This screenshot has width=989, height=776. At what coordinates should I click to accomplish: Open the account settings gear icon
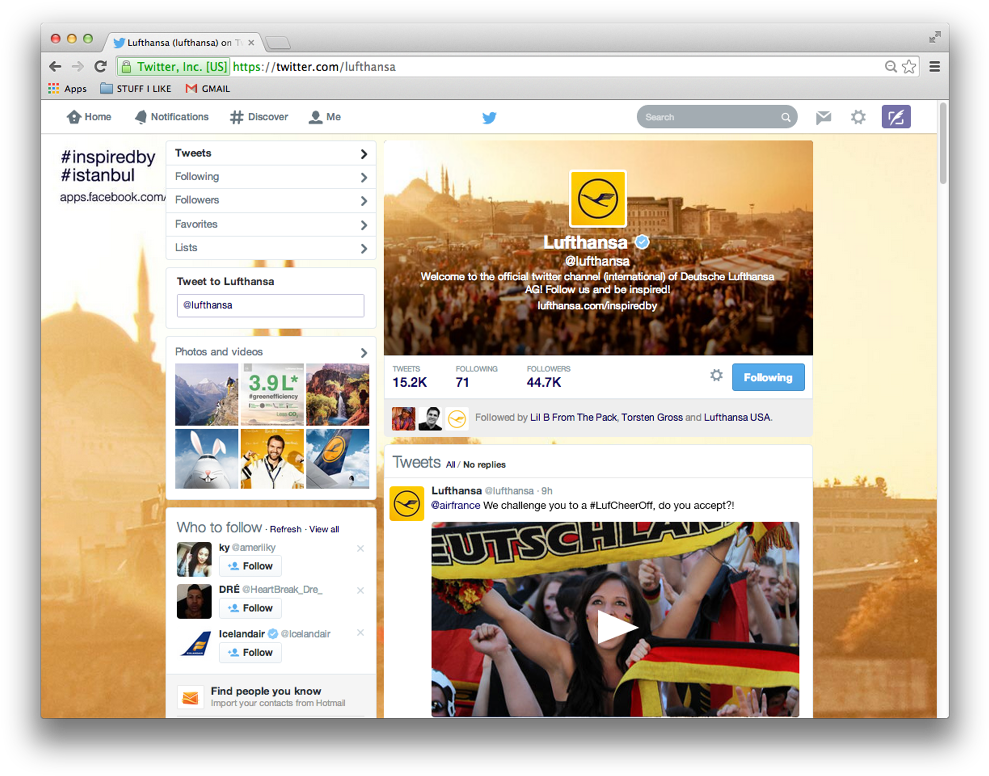[858, 117]
